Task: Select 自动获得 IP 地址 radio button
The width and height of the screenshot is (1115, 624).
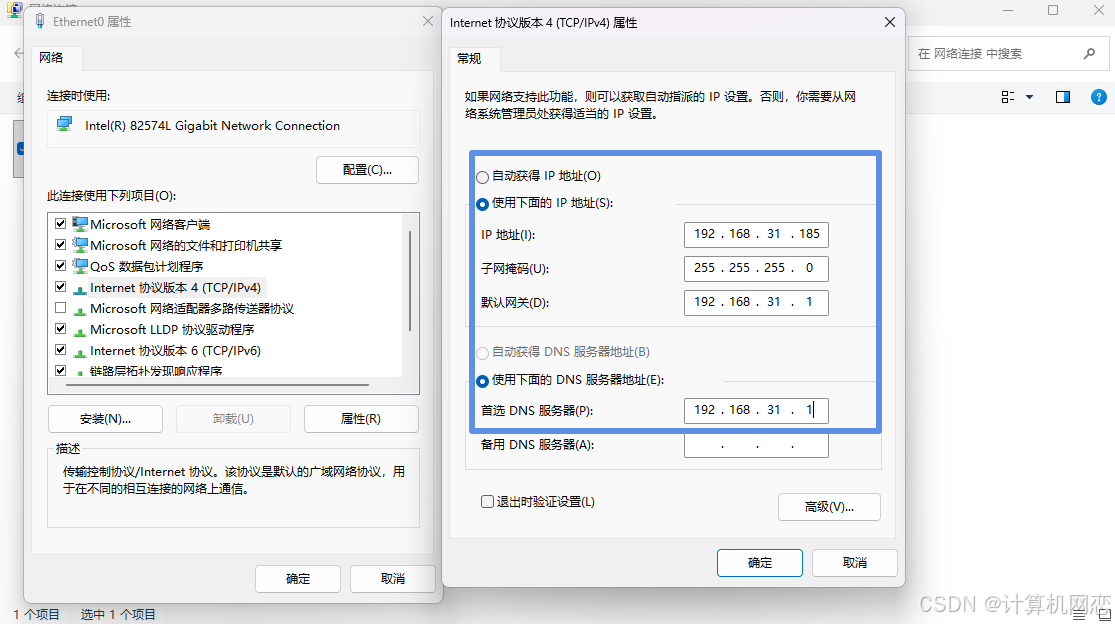Action: tap(483, 176)
